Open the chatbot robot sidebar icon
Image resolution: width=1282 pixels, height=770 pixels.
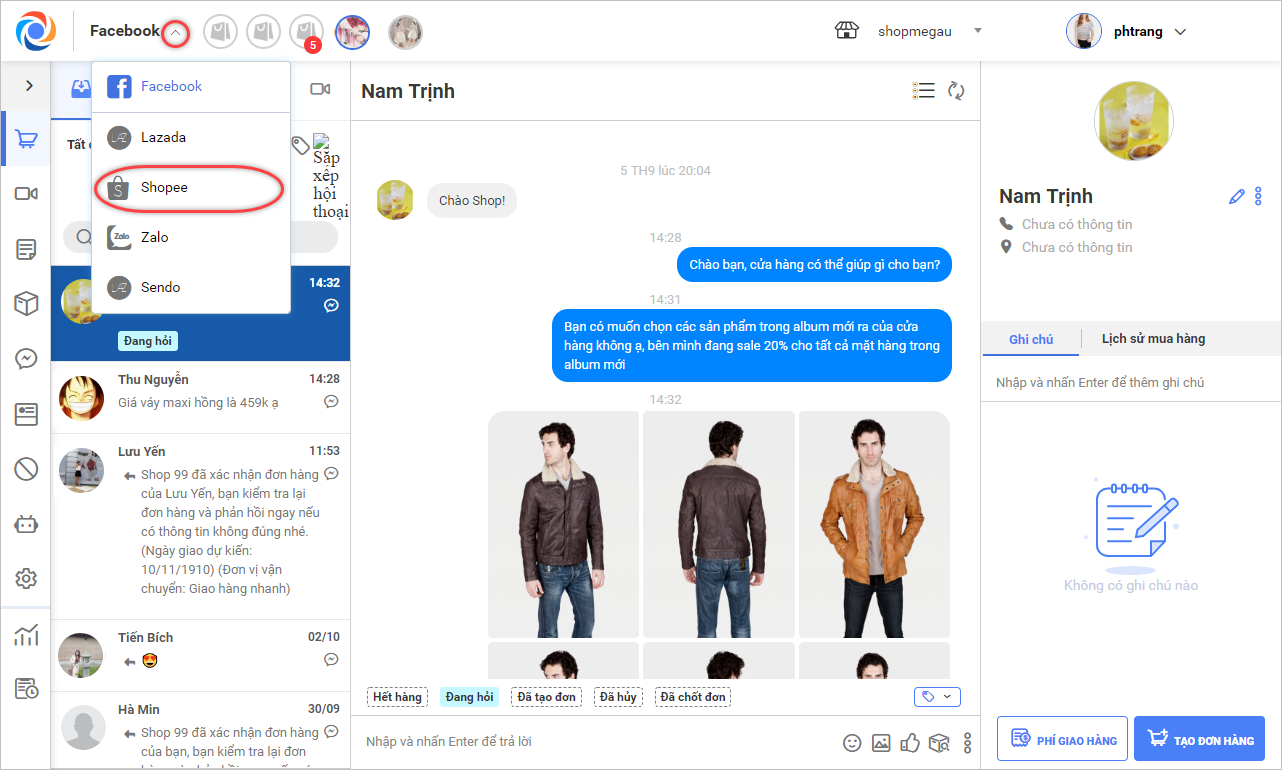[x=26, y=523]
